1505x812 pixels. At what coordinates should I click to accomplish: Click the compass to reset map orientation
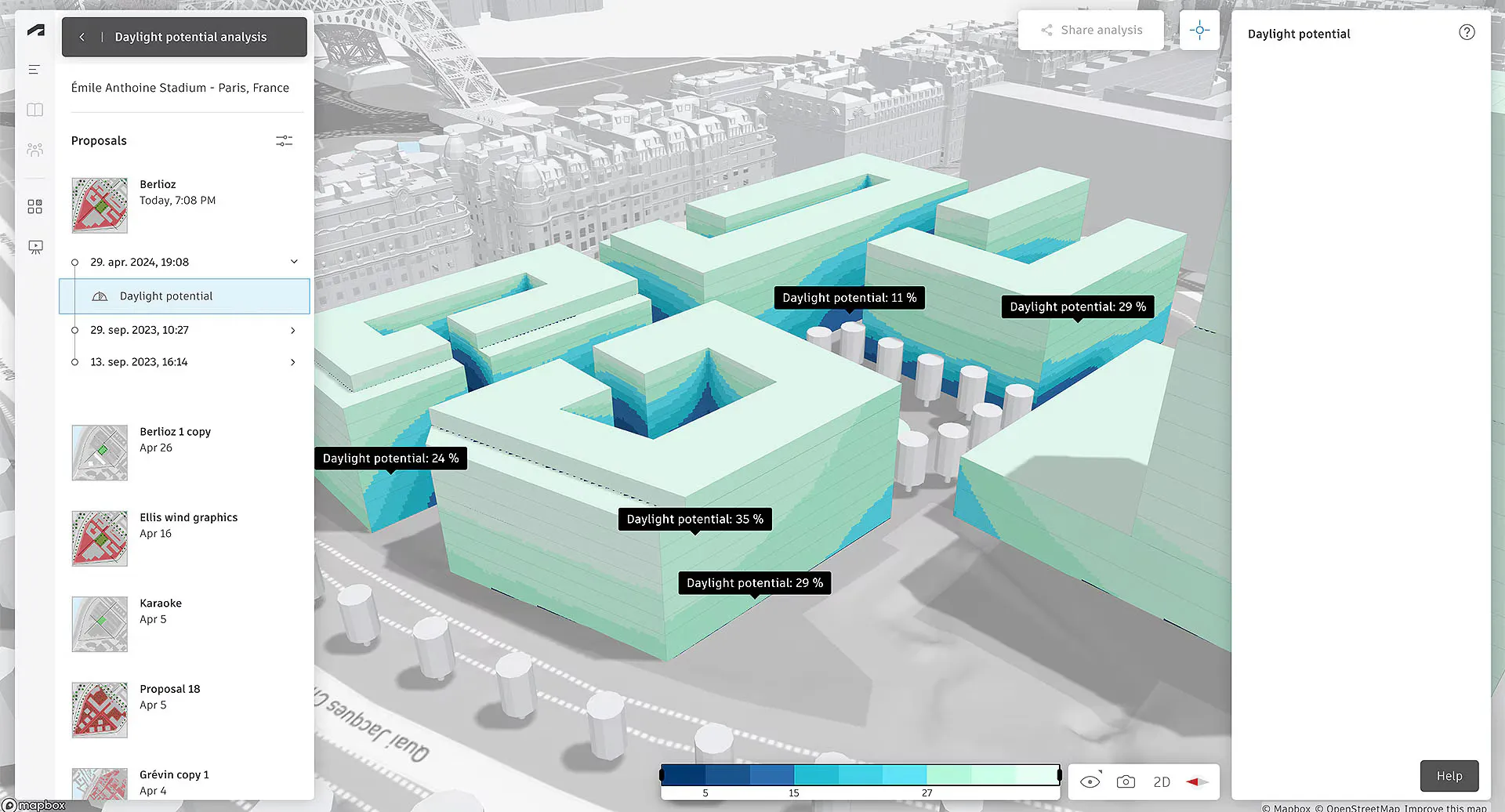click(1197, 781)
